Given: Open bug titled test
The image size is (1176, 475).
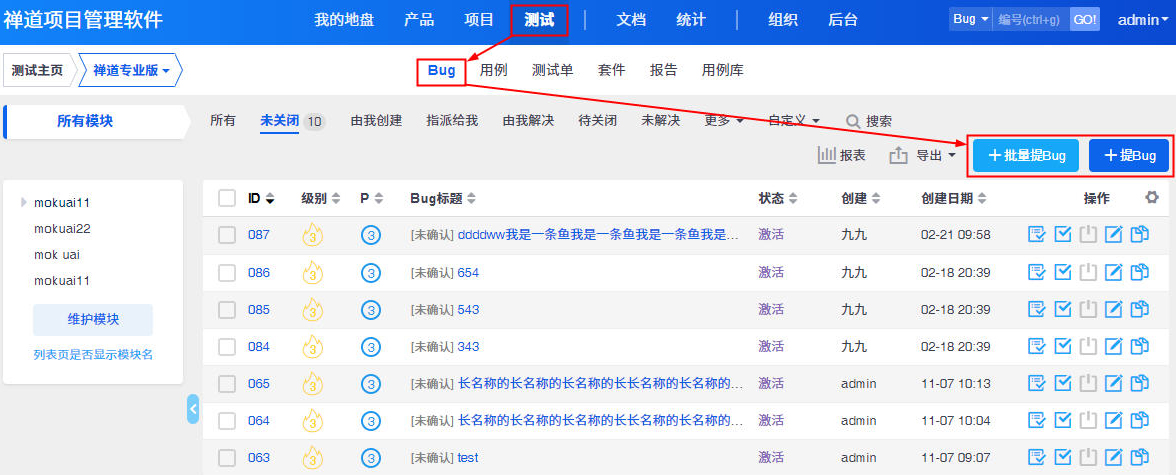Looking at the screenshot, I should coord(468,458).
